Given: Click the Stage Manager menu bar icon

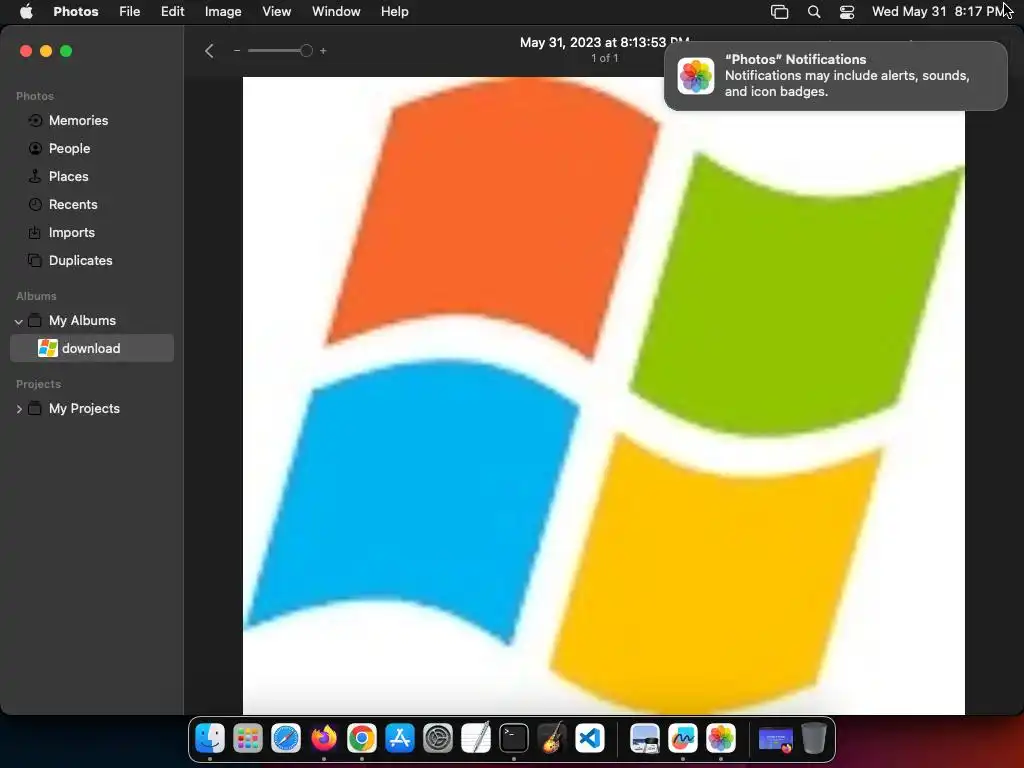Looking at the screenshot, I should (x=779, y=12).
